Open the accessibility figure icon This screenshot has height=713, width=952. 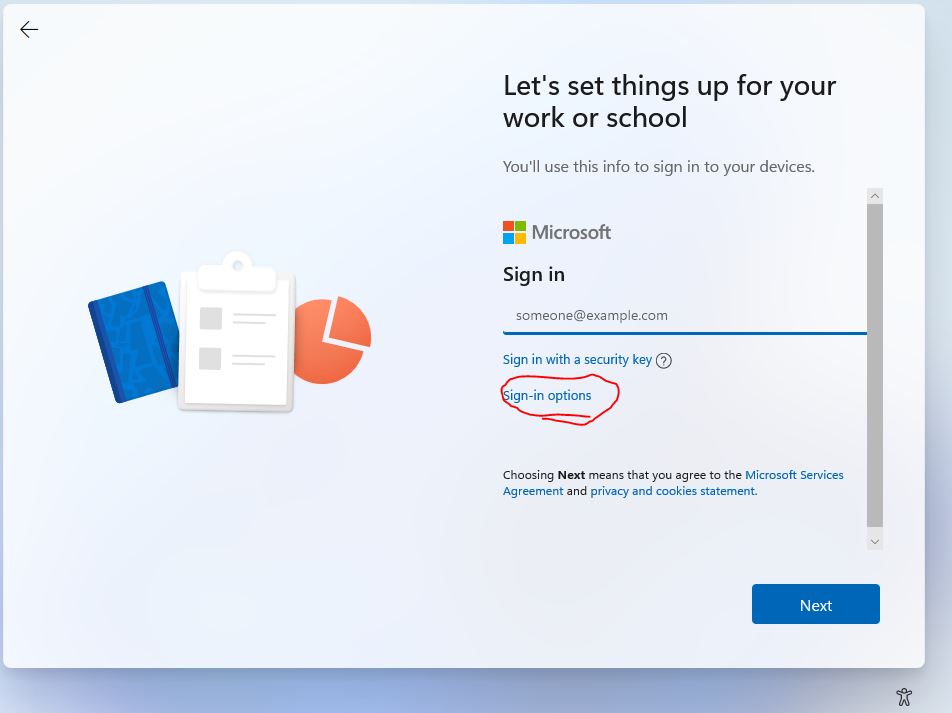(x=904, y=697)
